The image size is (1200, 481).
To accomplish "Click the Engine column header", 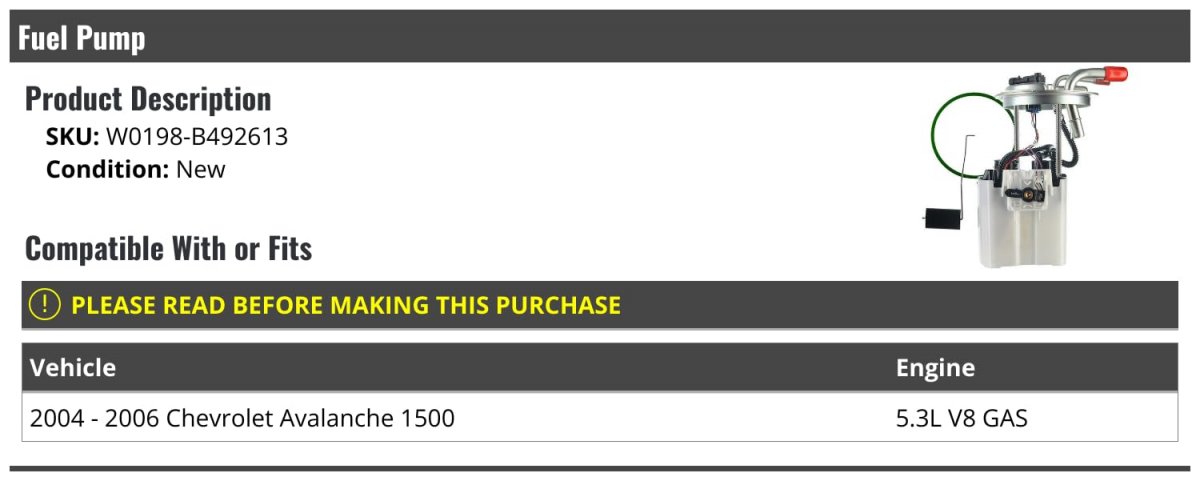I will 935,368.
